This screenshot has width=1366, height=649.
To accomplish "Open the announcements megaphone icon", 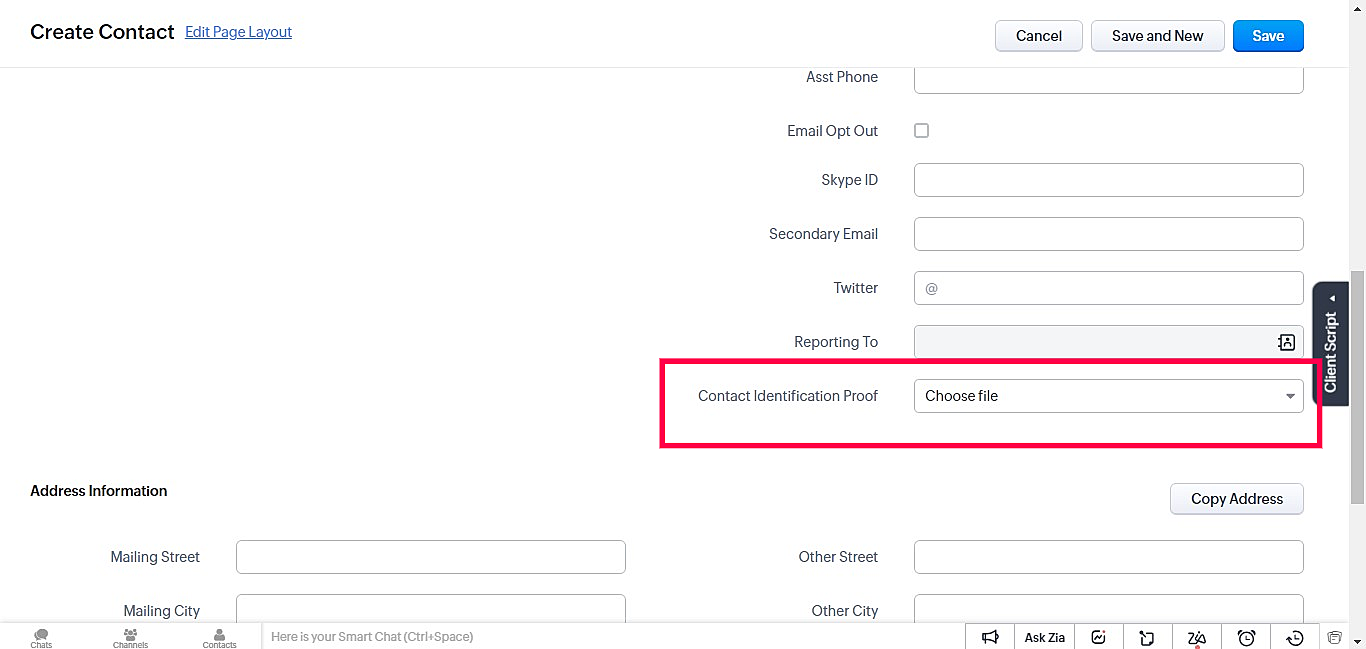I will pos(990,637).
